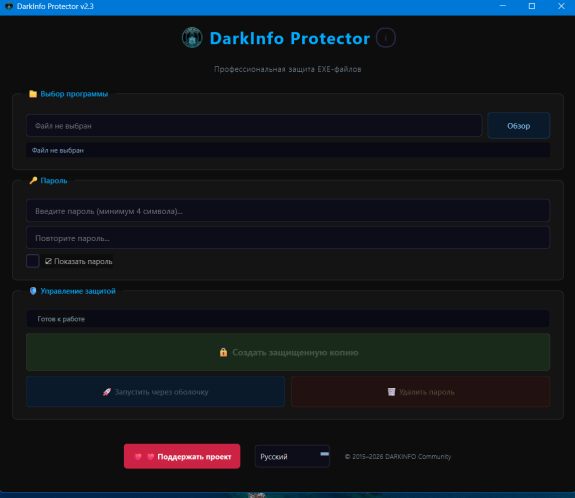Click the Удалить пароль button

click(421, 392)
